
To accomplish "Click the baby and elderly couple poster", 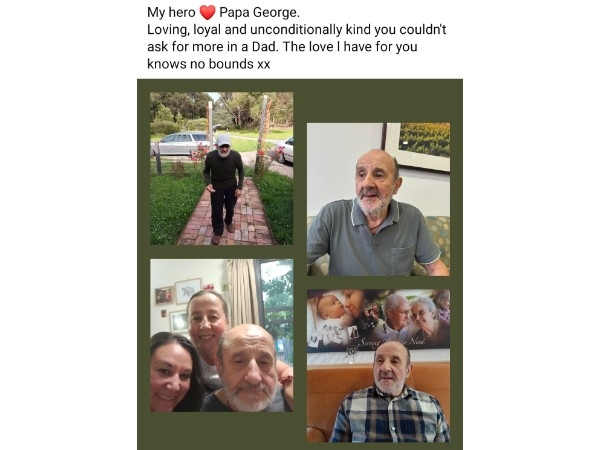I will pyautogui.click(x=378, y=320).
